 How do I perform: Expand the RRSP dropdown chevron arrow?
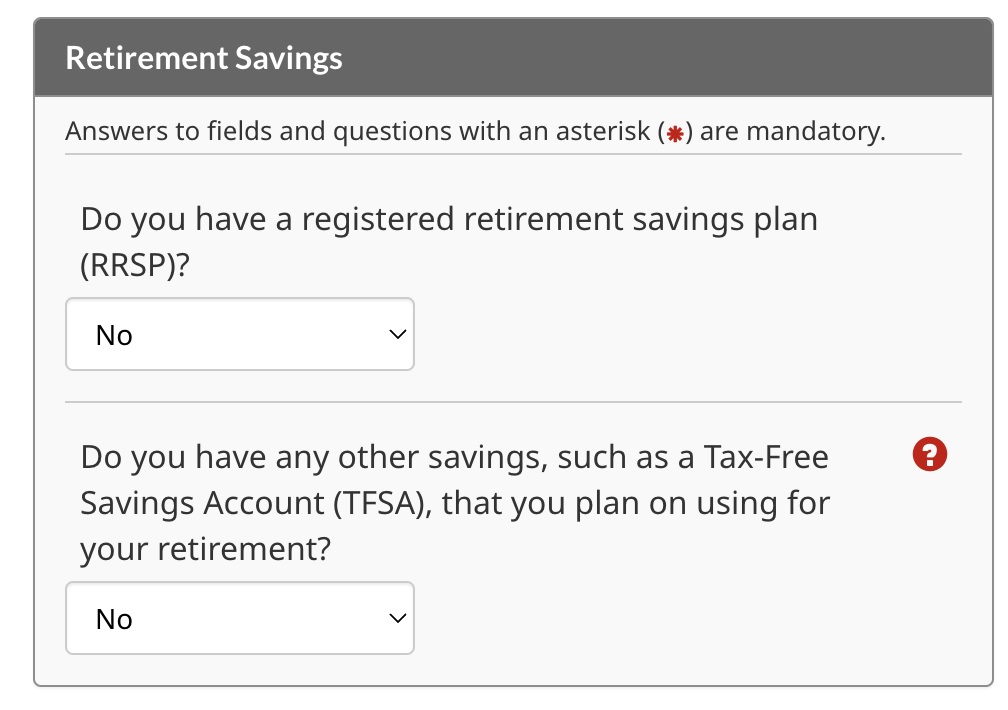[x=398, y=334]
